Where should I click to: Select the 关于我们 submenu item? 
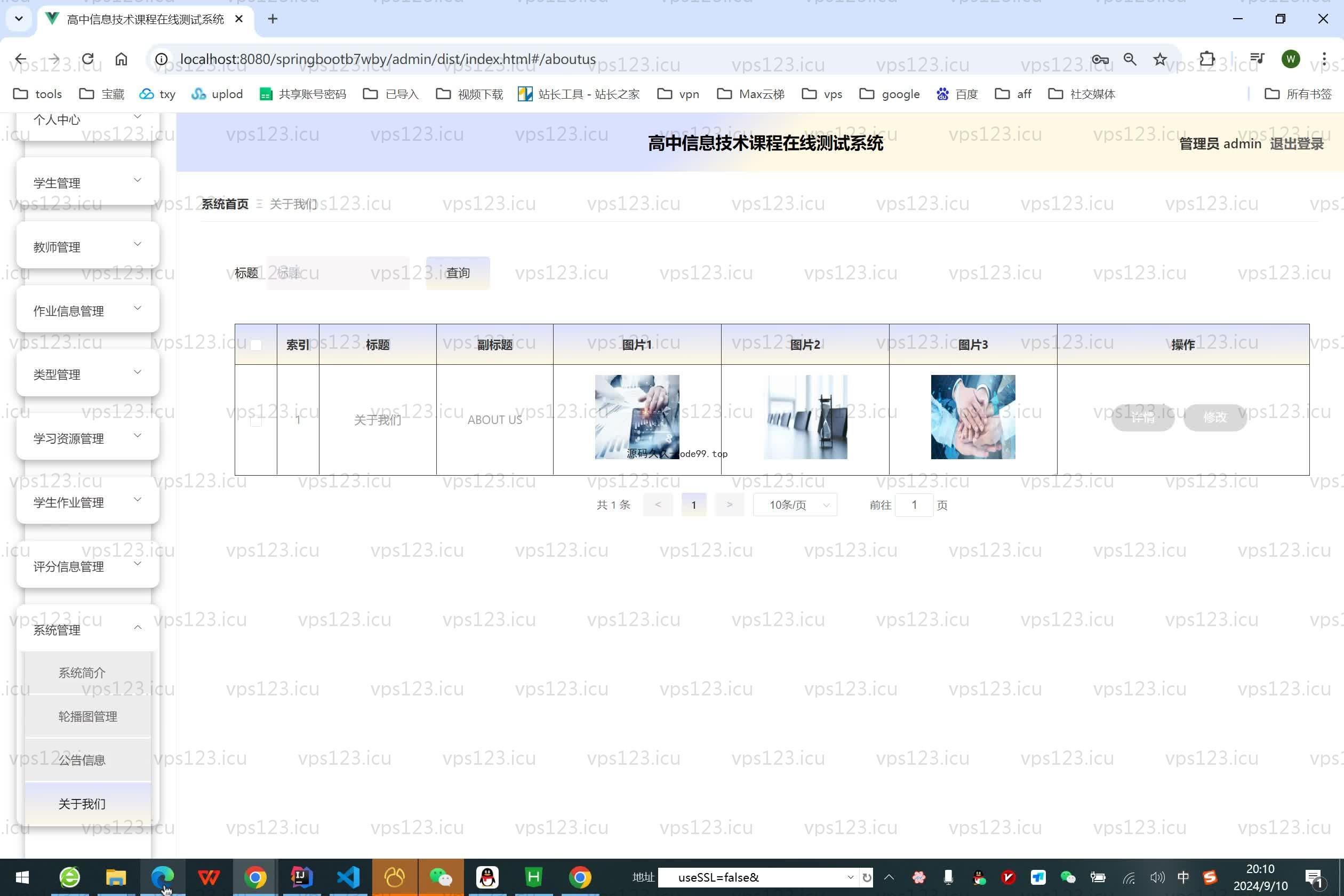coord(87,804)
